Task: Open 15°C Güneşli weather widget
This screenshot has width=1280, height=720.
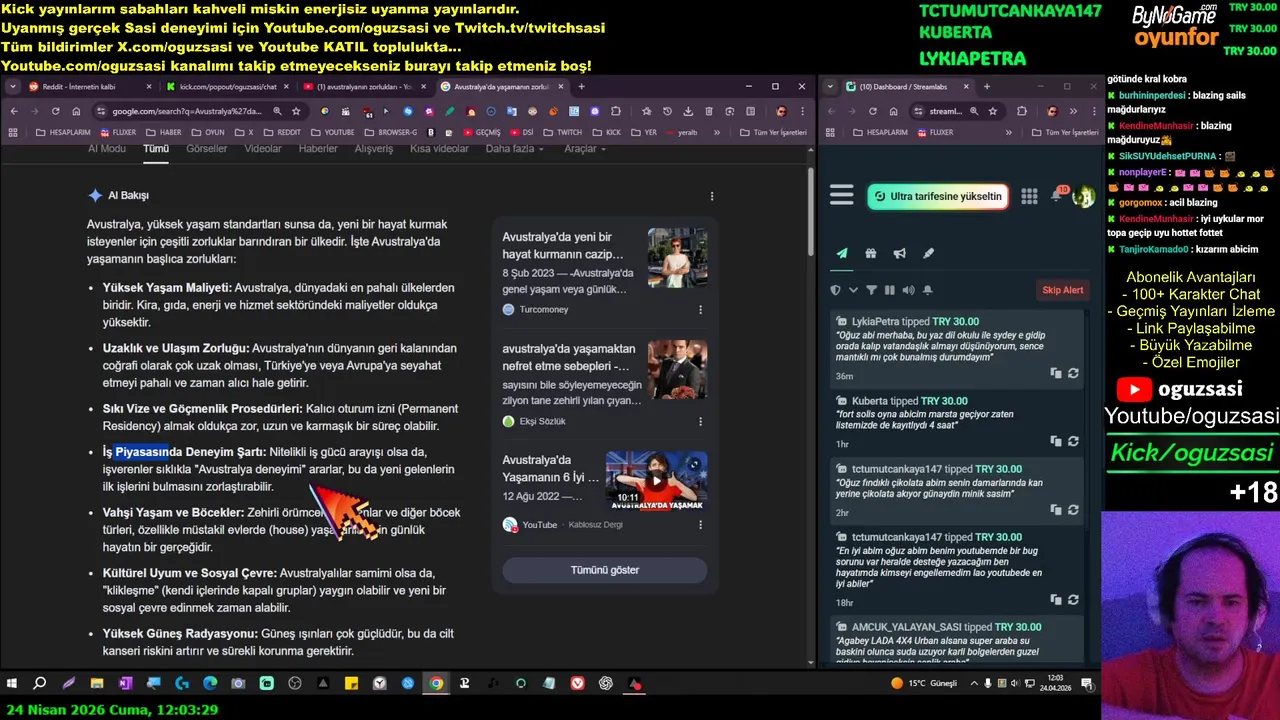Action: pos(925,684)
